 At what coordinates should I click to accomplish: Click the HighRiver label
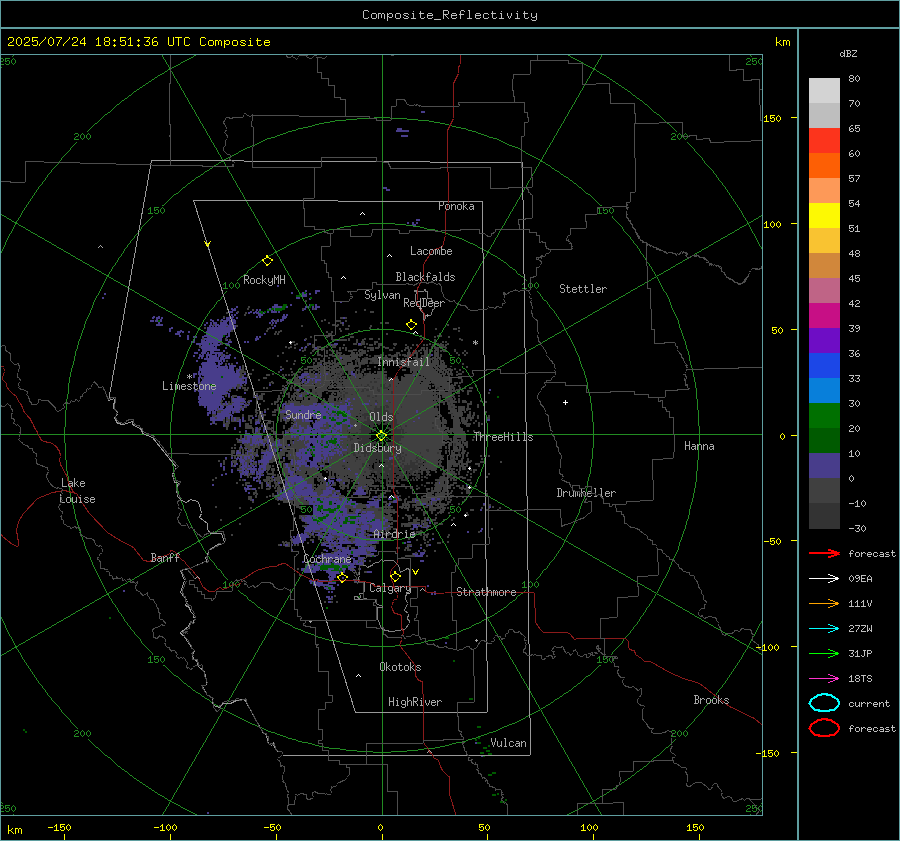pos(415,702)
